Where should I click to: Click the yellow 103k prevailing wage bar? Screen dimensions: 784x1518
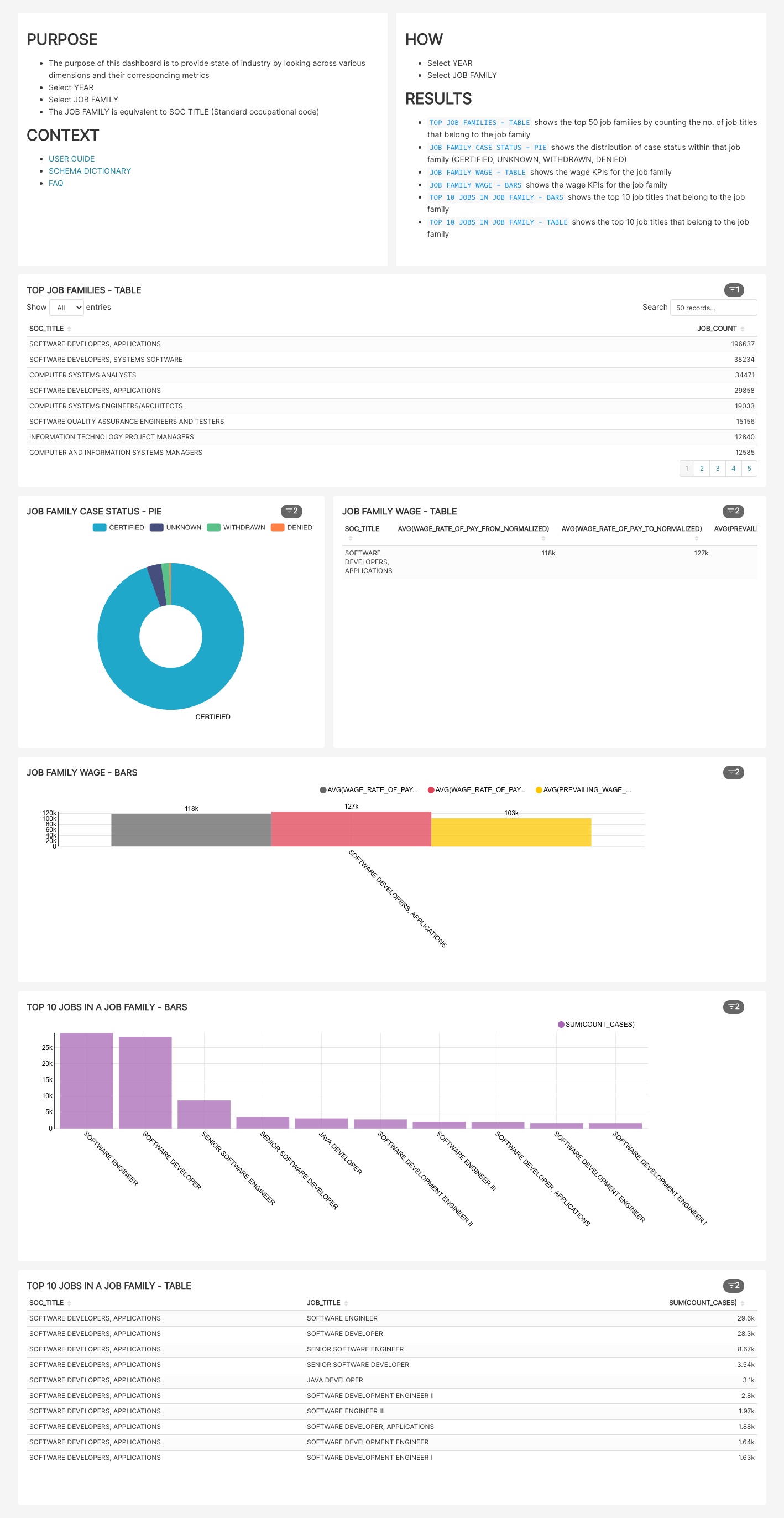pos(511,832)
